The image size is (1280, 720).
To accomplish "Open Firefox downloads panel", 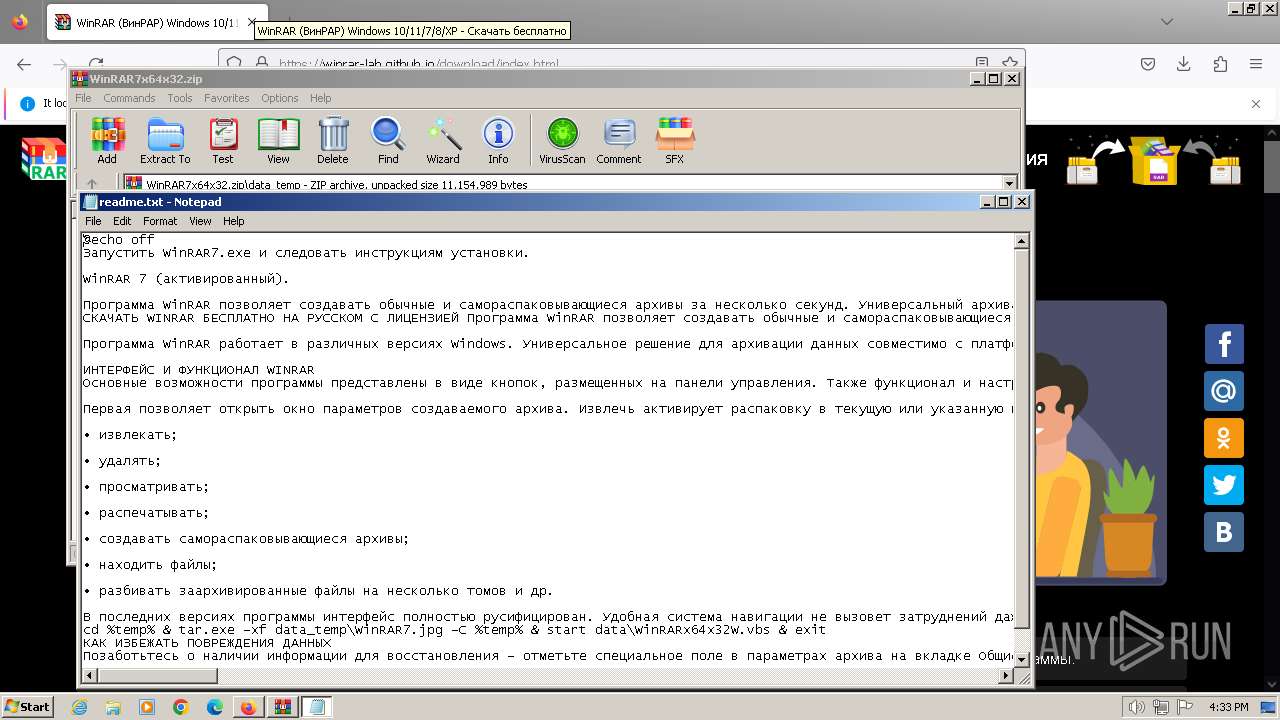I will [1184, 64].
